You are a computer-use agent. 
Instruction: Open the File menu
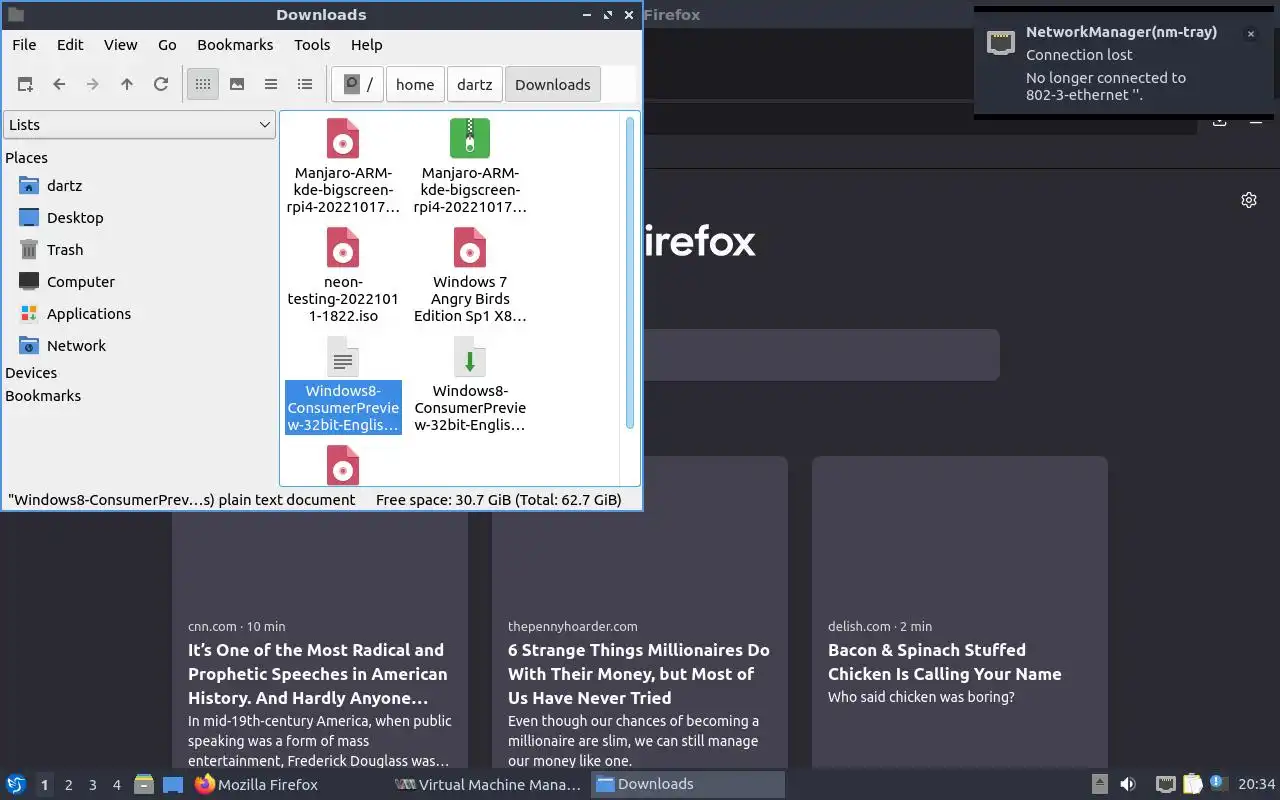coord(24,45)
